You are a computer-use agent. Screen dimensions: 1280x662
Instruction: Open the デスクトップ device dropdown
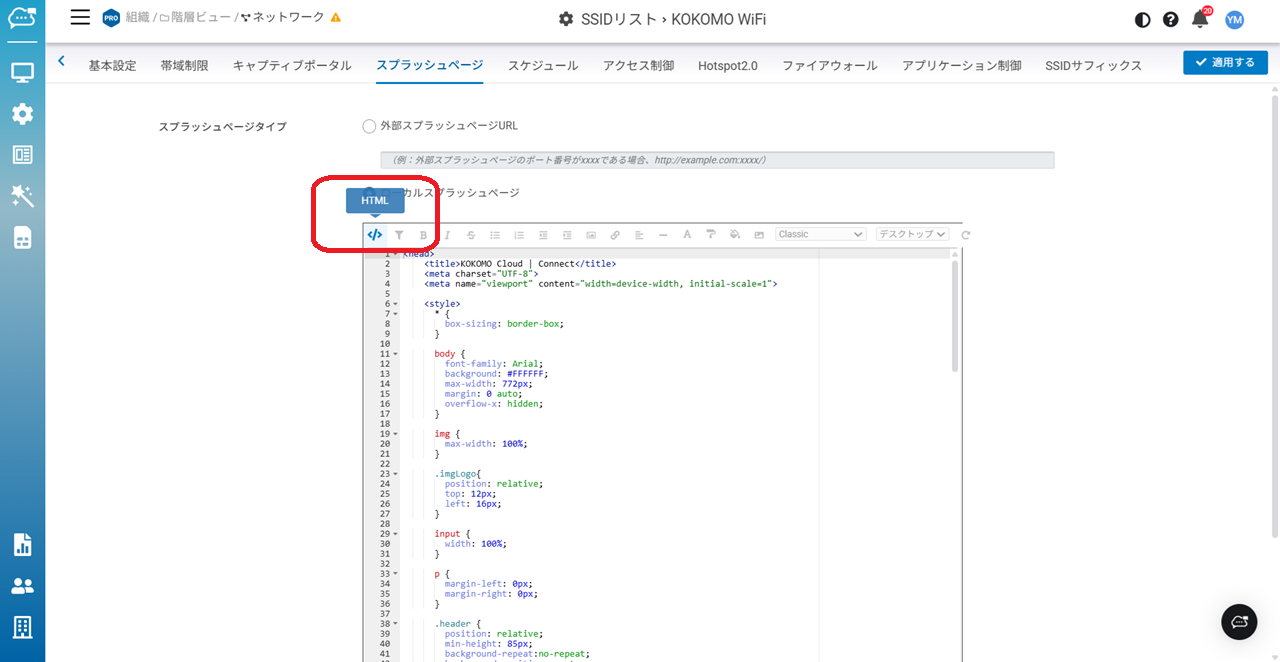[911, 234]
